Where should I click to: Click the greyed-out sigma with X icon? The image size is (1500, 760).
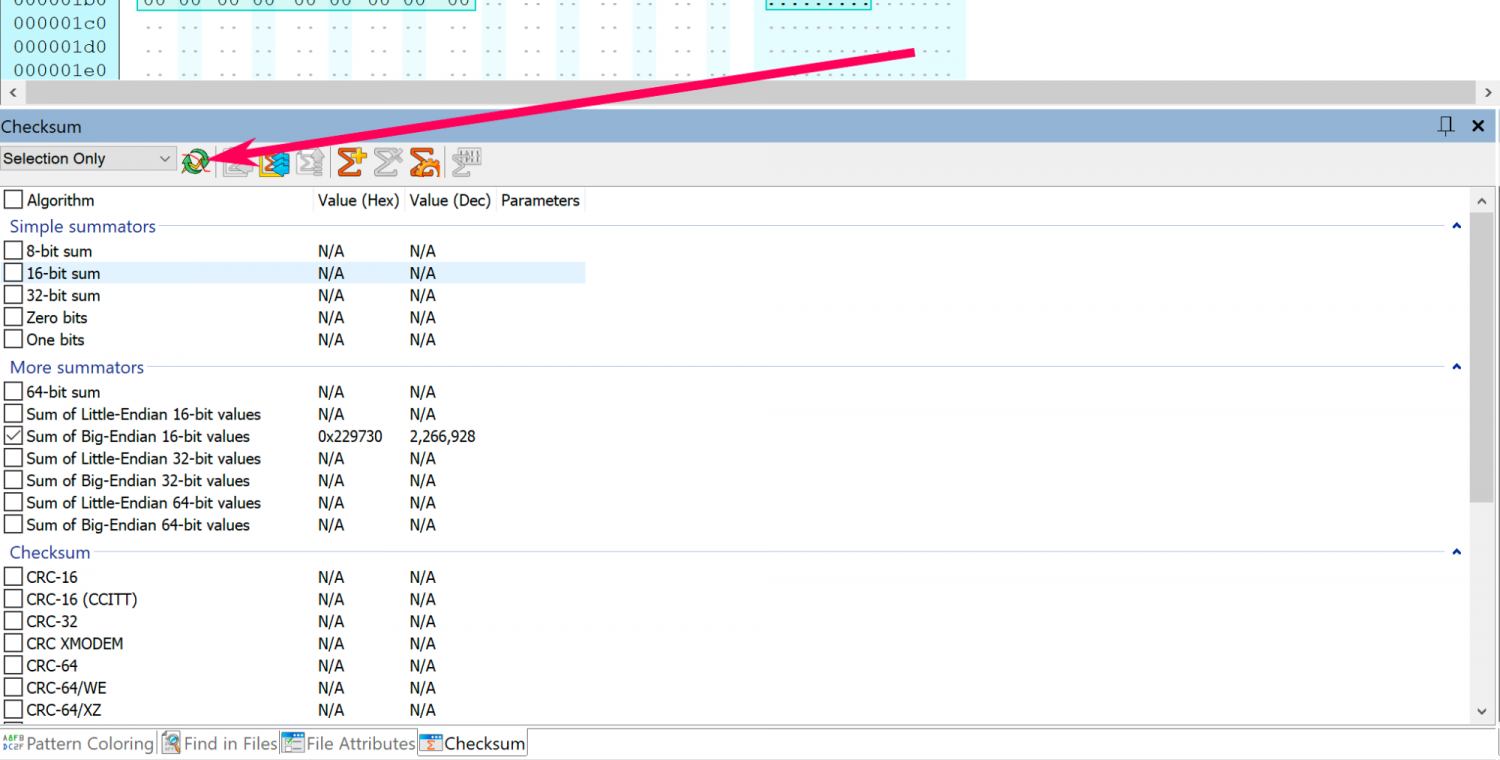pos(388,162)
